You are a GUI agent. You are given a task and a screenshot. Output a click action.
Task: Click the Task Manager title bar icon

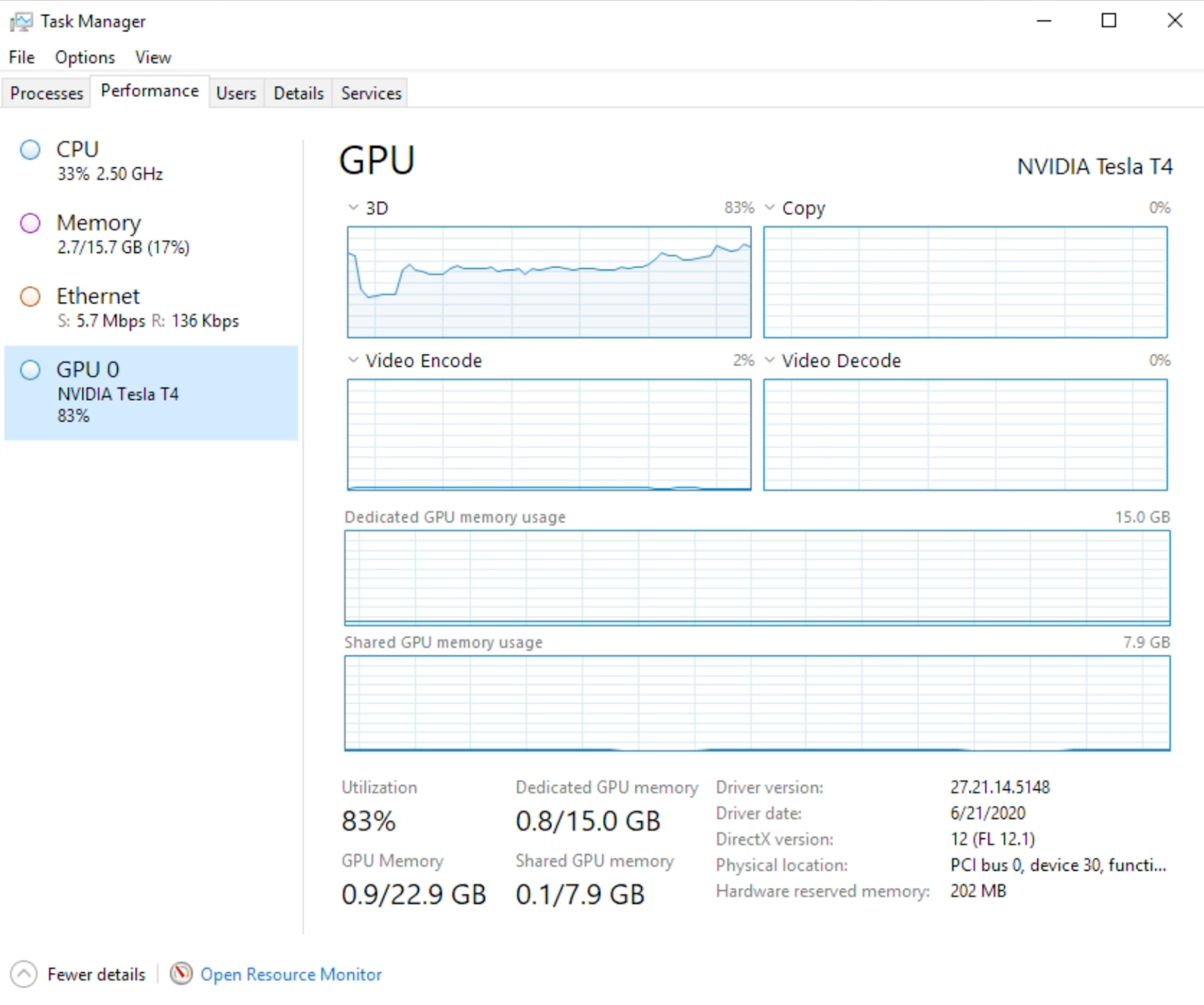click(x=21, y=22)
